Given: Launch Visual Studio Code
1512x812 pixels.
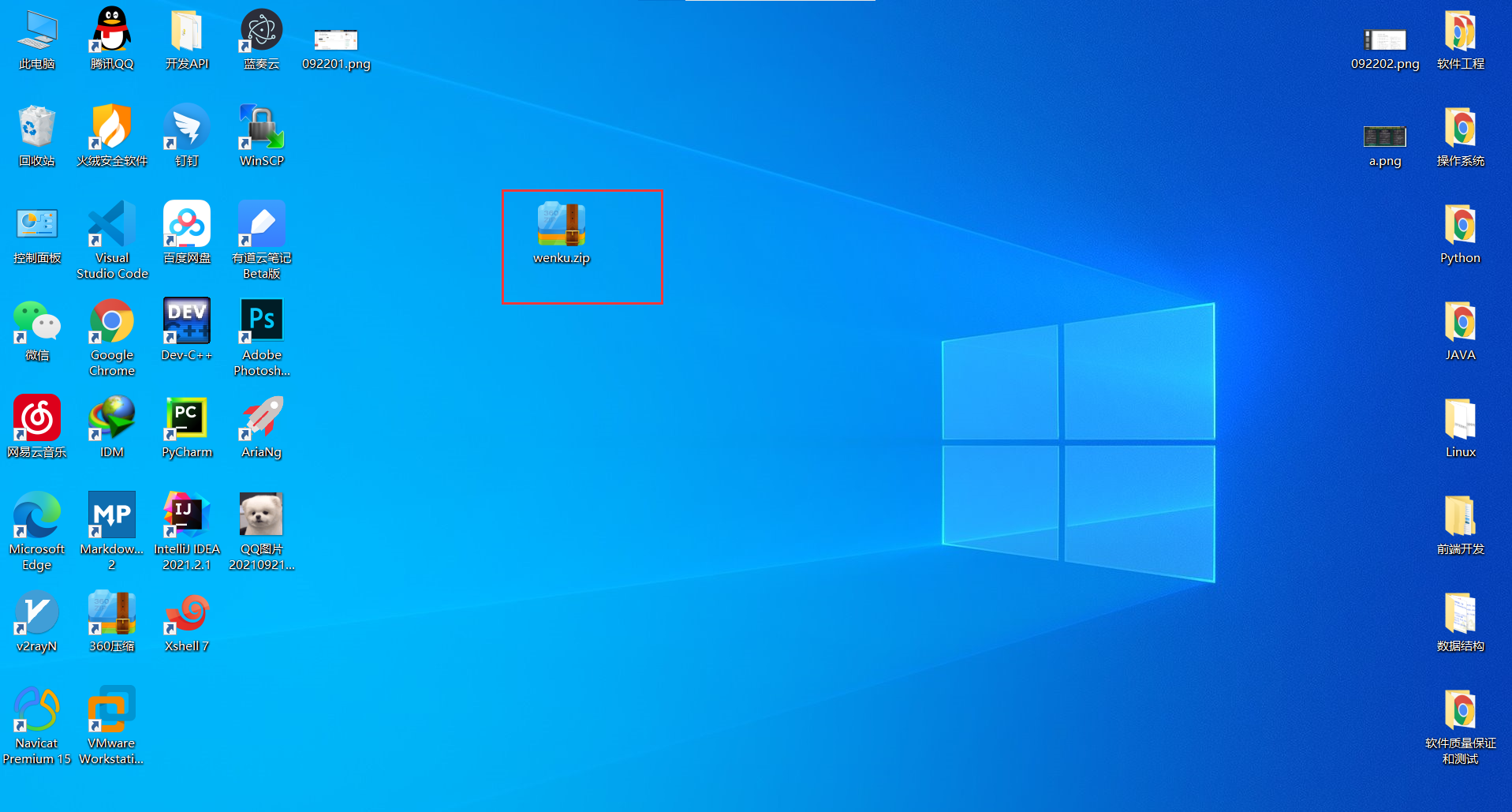Looking at the screenshot, I should tap(111, 229).
